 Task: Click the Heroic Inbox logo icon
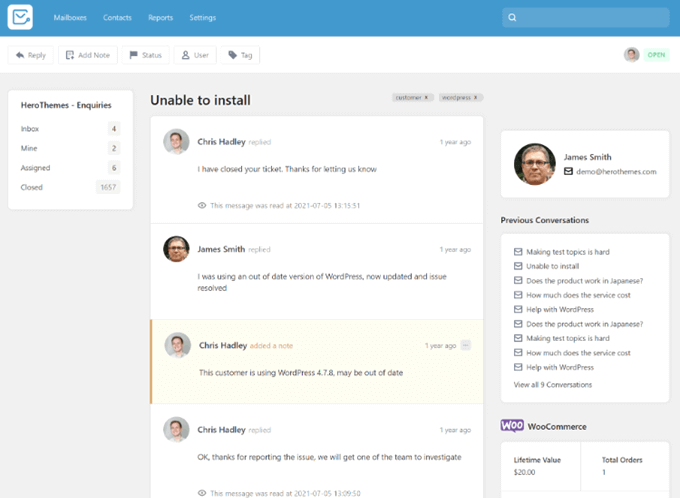click(x=20, y=17)
